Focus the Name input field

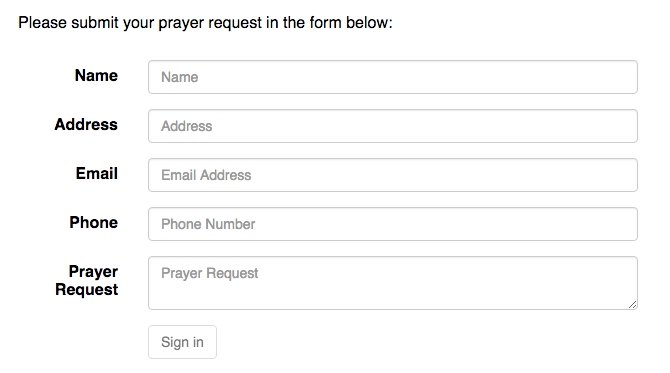click(393, 77)
